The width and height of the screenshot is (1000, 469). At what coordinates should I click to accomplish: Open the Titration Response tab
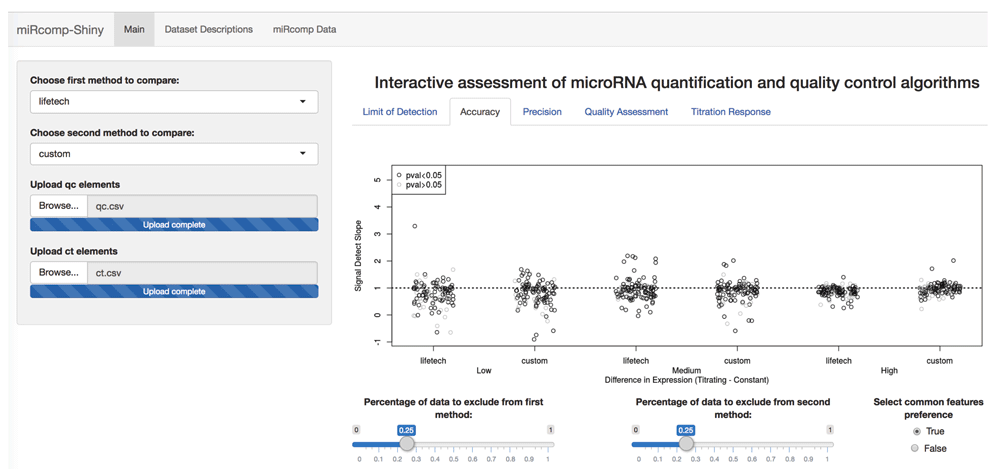click(x=730, y=112)
